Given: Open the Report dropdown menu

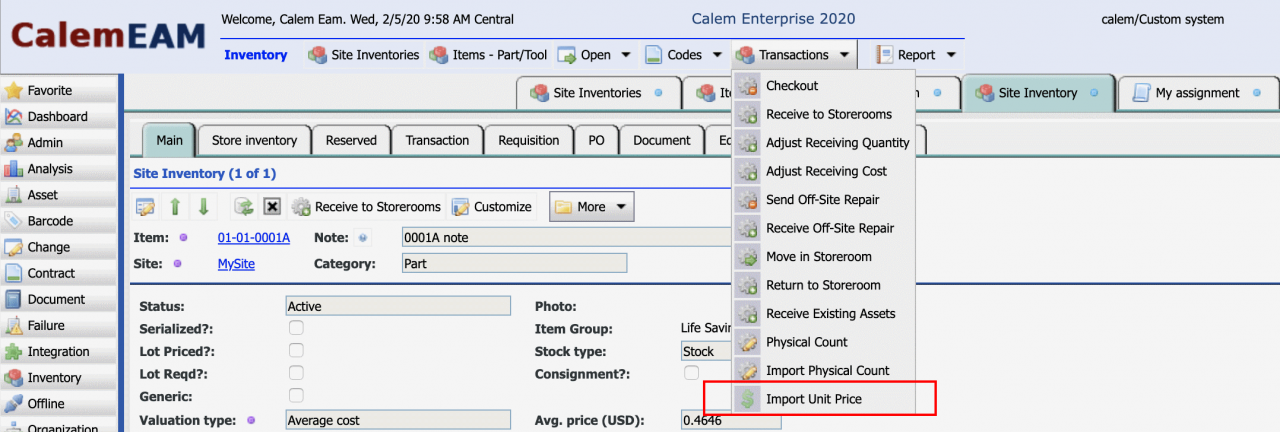Looking at the screenshot, I should (x=916, y=55).
